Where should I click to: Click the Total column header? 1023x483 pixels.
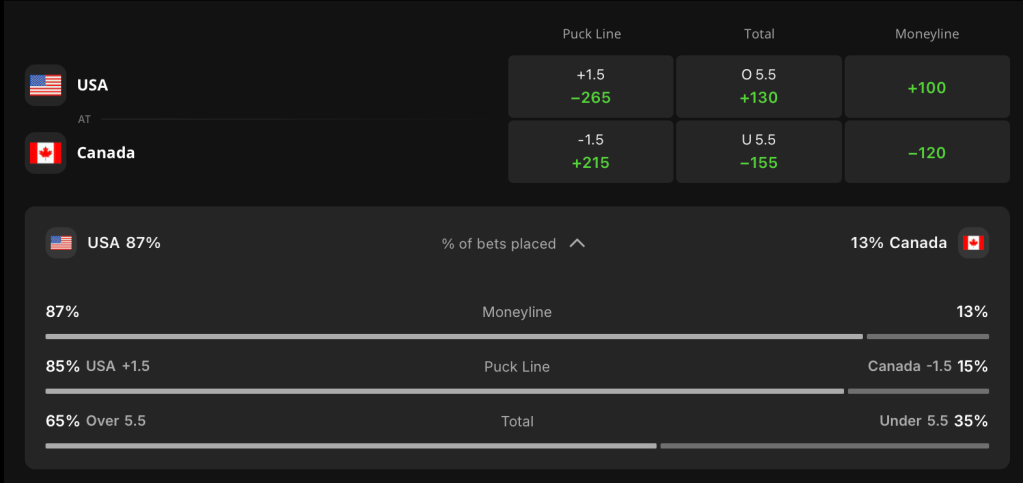click(x=759, y=35)
